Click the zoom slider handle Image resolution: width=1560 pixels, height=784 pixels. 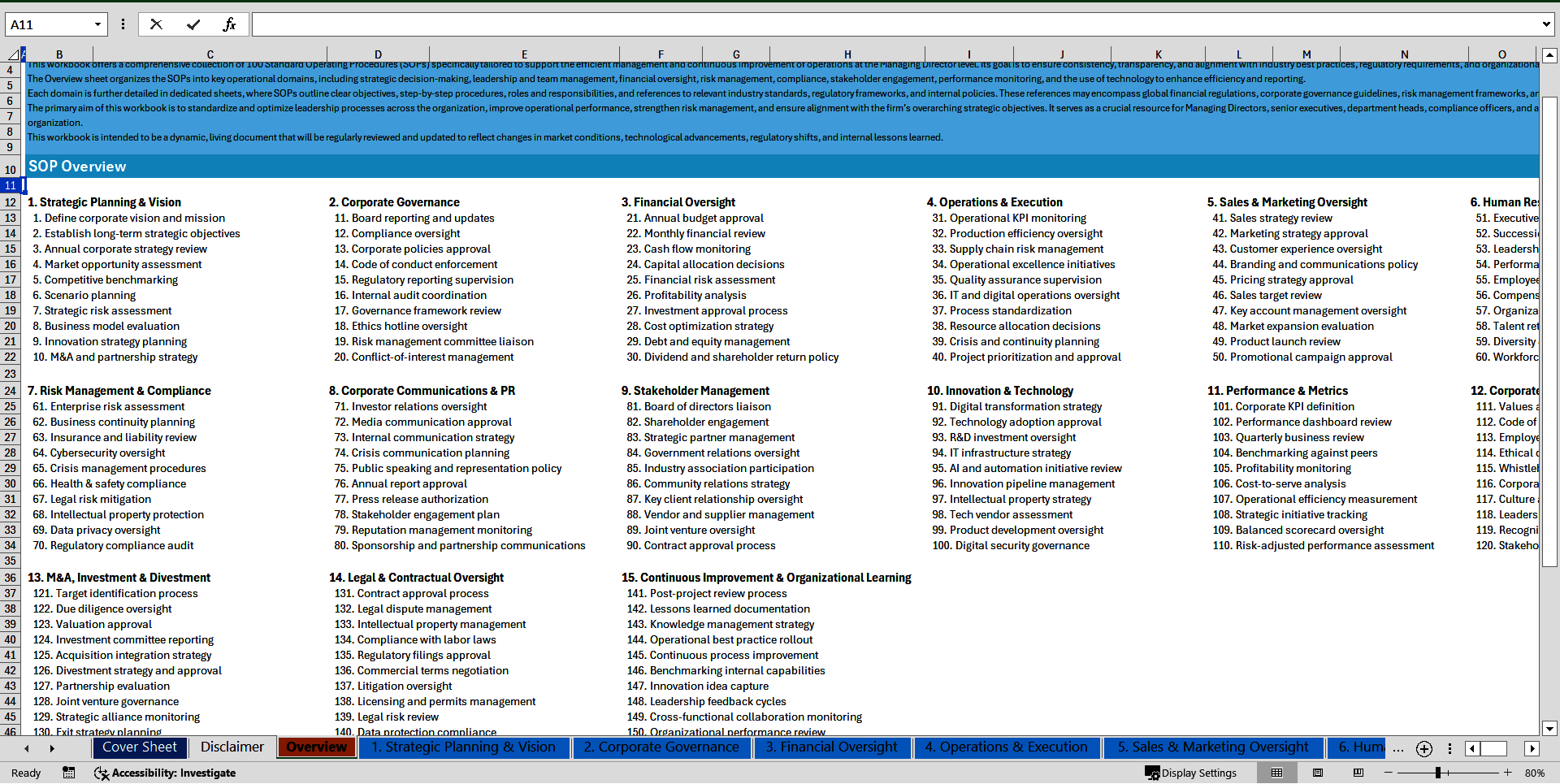pos(1437,773)
